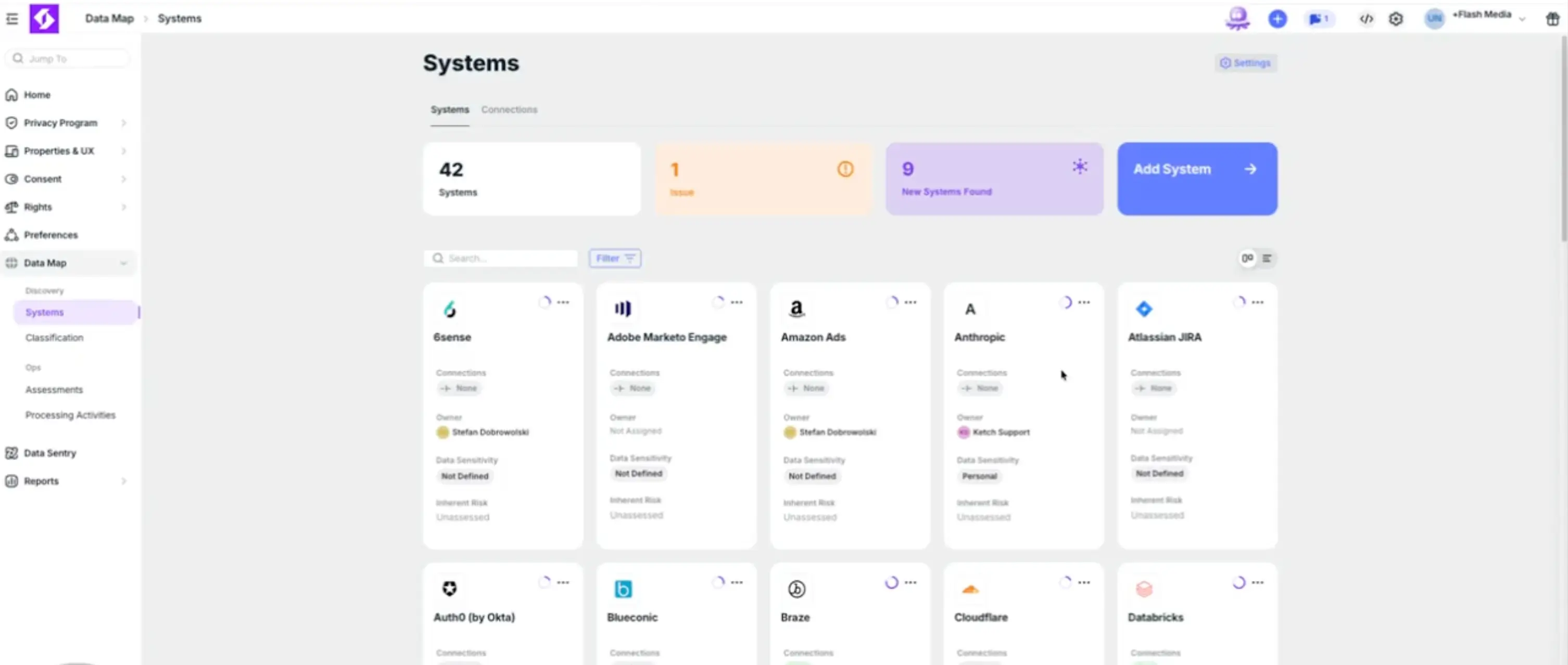Open the developer code icon

click(x=1366, y=19)
